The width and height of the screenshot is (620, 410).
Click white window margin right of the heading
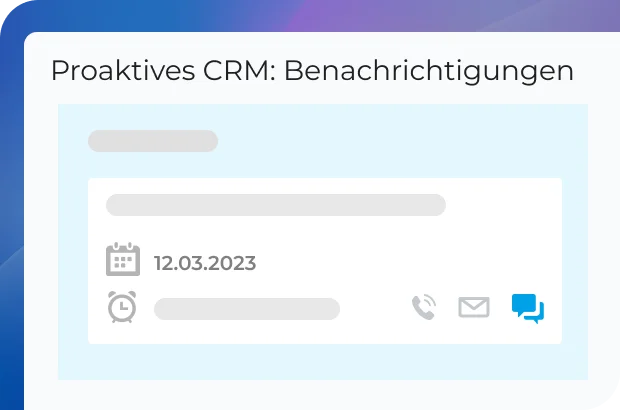pos(598,71)
